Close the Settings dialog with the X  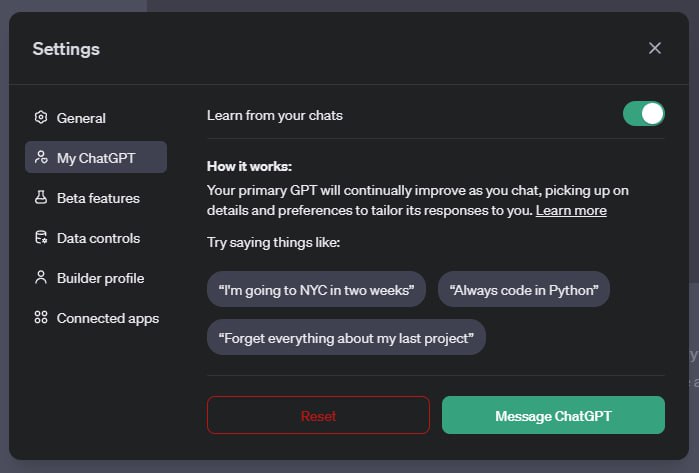pos(655,48)
